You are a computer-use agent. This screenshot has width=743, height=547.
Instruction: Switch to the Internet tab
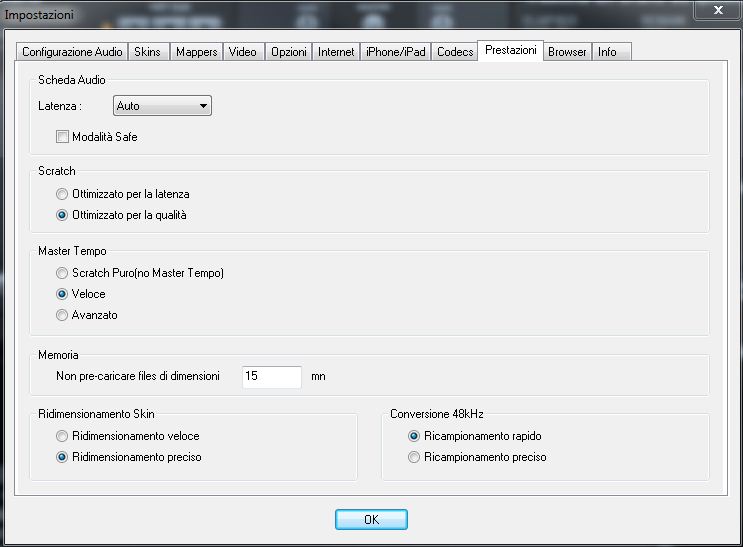click(336, 52)
